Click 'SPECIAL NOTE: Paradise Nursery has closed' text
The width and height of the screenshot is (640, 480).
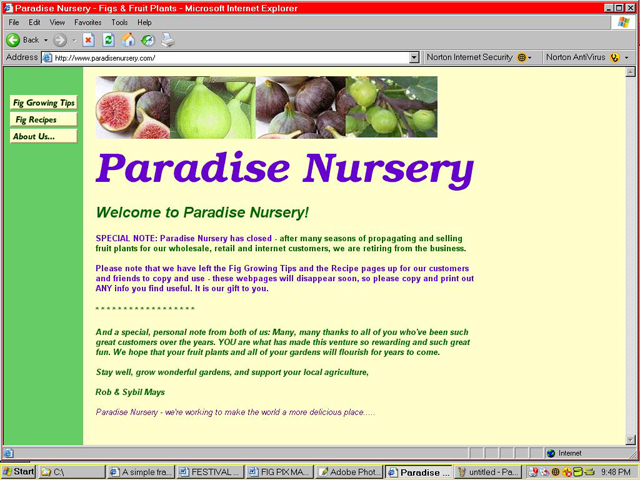pyautogui.click(x=184, y=238)
